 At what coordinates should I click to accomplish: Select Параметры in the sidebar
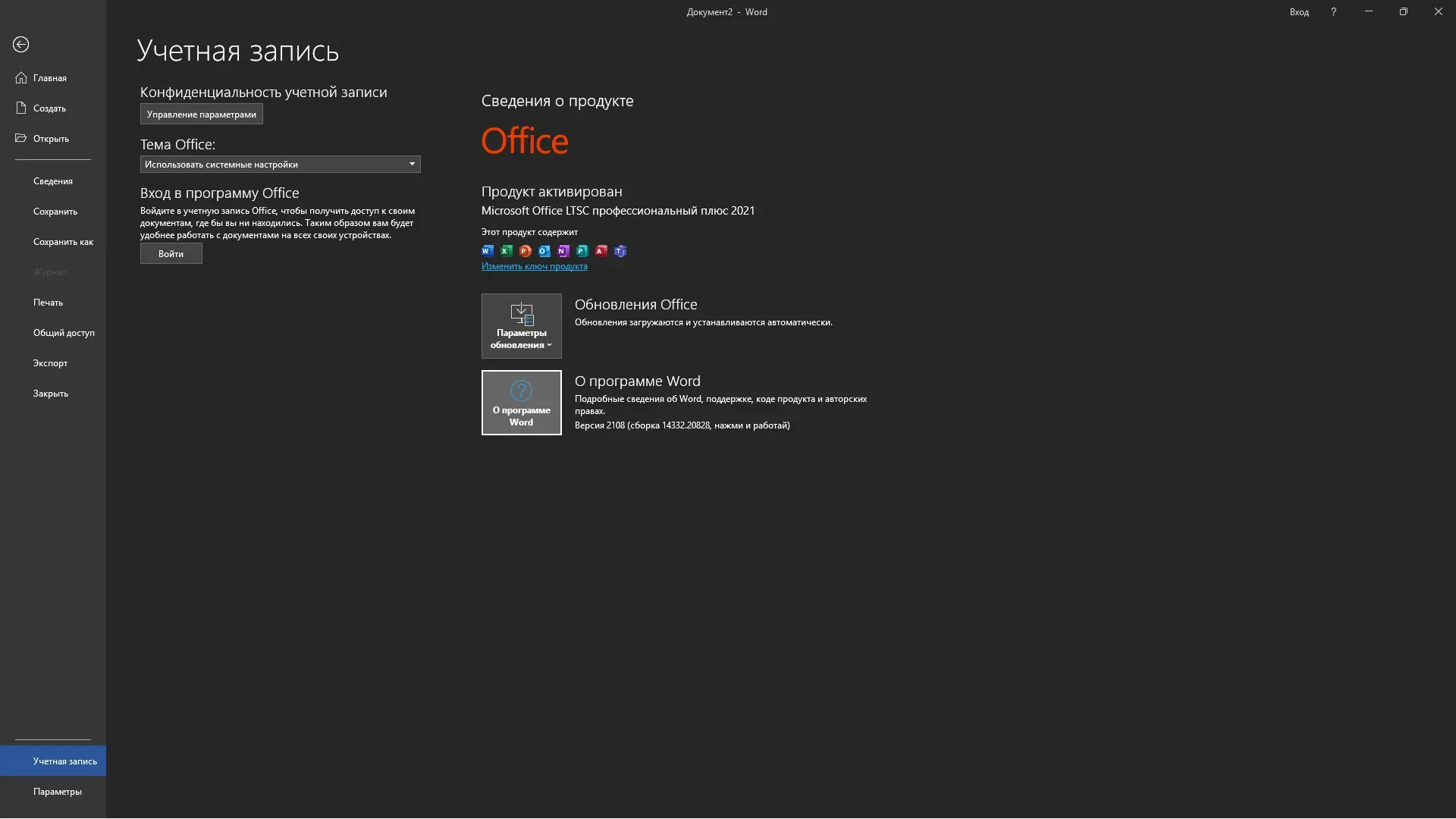click(57, 792)
